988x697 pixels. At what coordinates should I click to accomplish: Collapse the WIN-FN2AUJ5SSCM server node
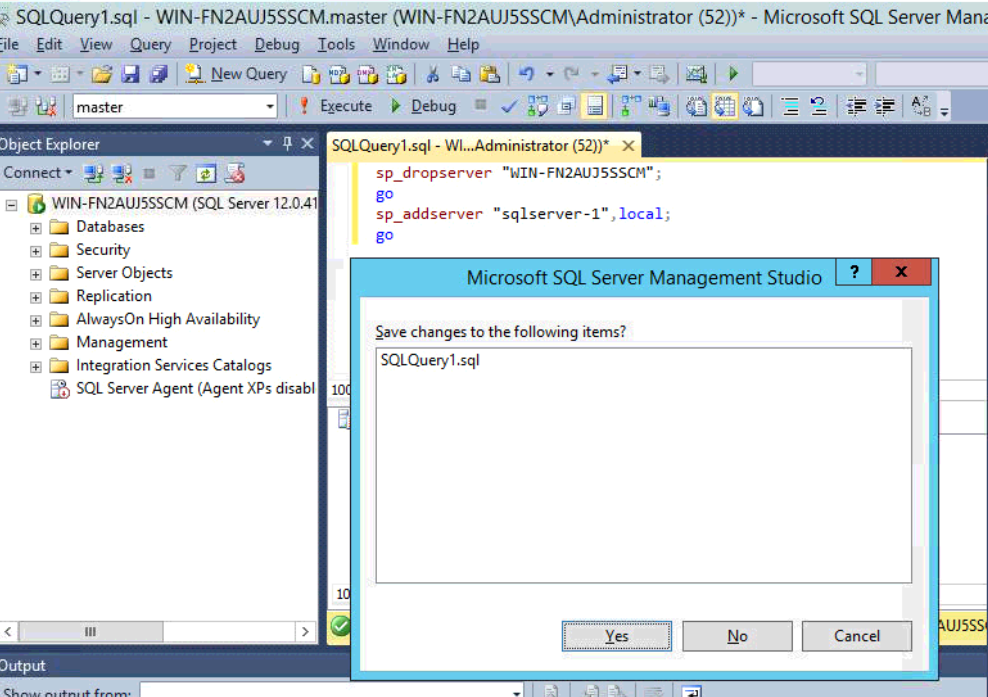[11, 205]
